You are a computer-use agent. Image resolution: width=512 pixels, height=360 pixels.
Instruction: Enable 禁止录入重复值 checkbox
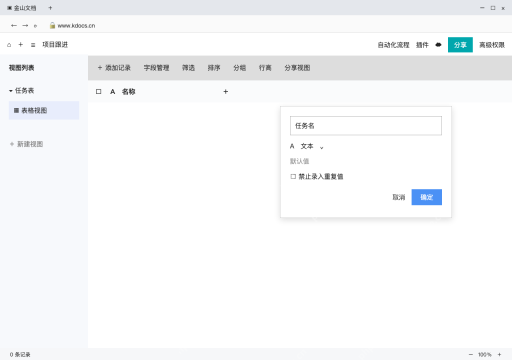(293, 176)
